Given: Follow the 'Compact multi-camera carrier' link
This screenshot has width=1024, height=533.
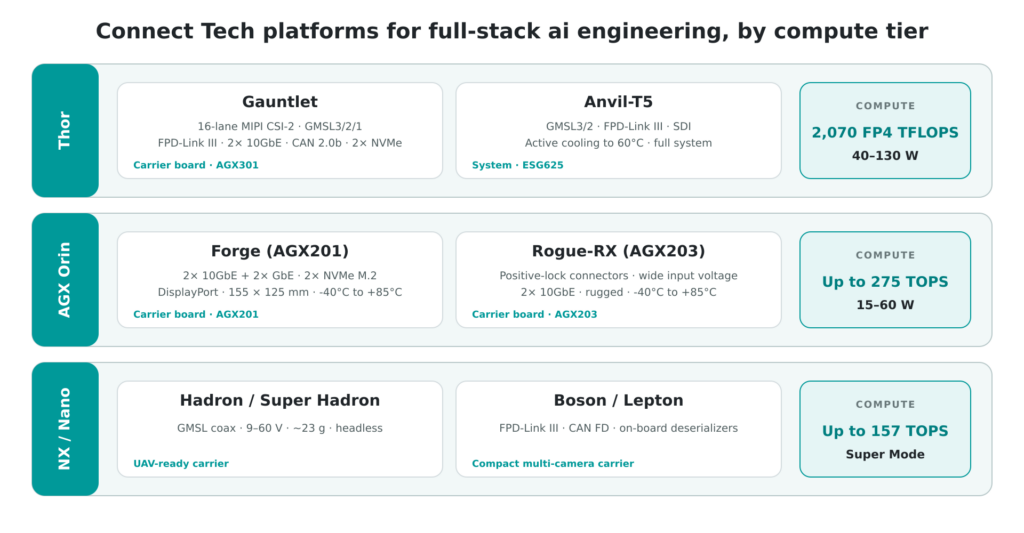Looking at the screenshot, I should (x=552, y=464).
